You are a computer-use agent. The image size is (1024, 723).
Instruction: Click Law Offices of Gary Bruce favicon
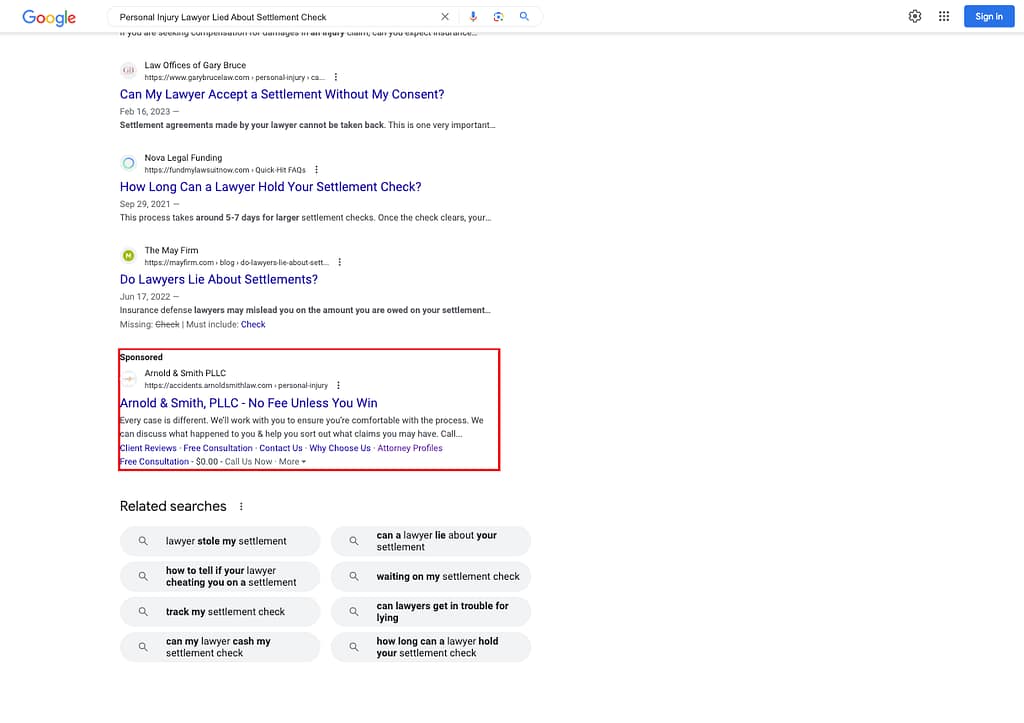pos(129,70)
